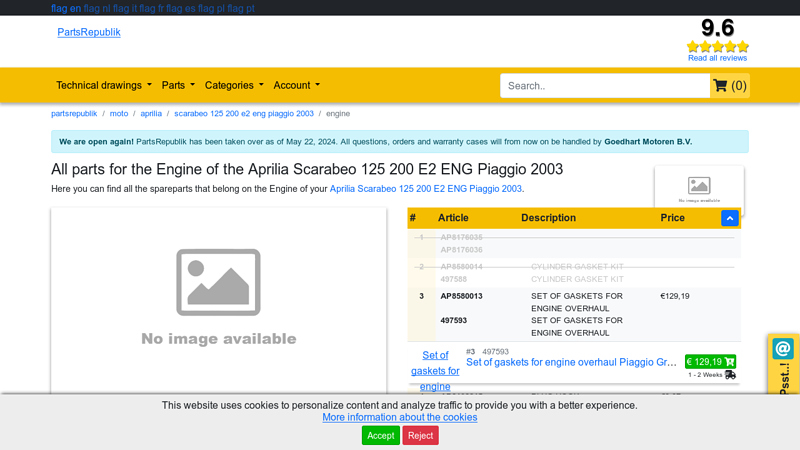This screenshot has width=800, height=450.
Task: Accept cookies with the green Accept button
Action: [380, 435]
